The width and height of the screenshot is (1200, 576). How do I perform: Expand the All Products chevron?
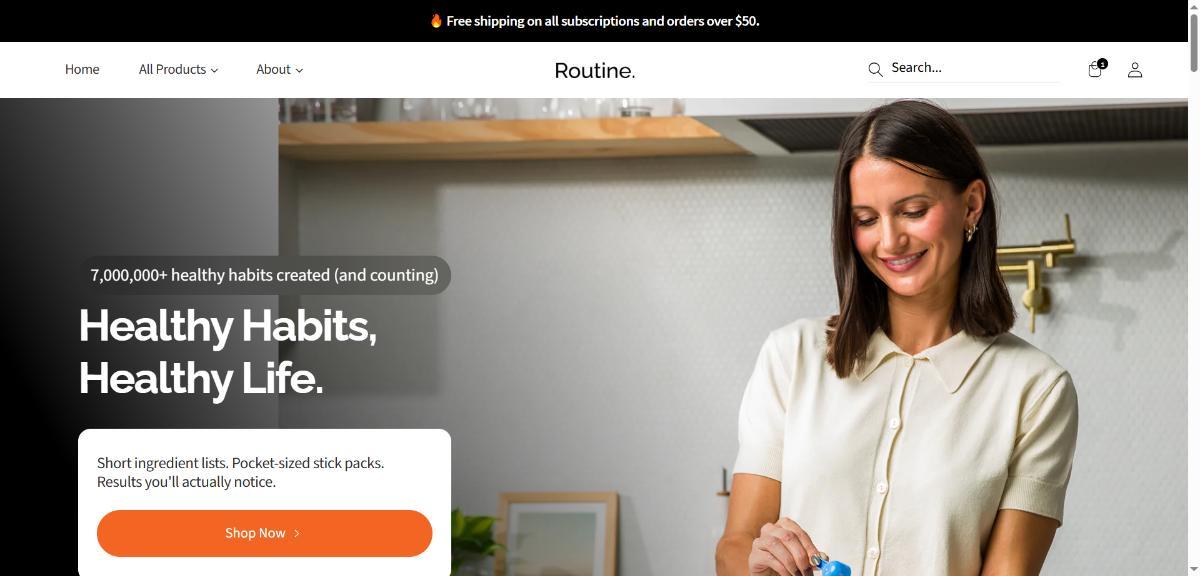[x=214, y=70]
